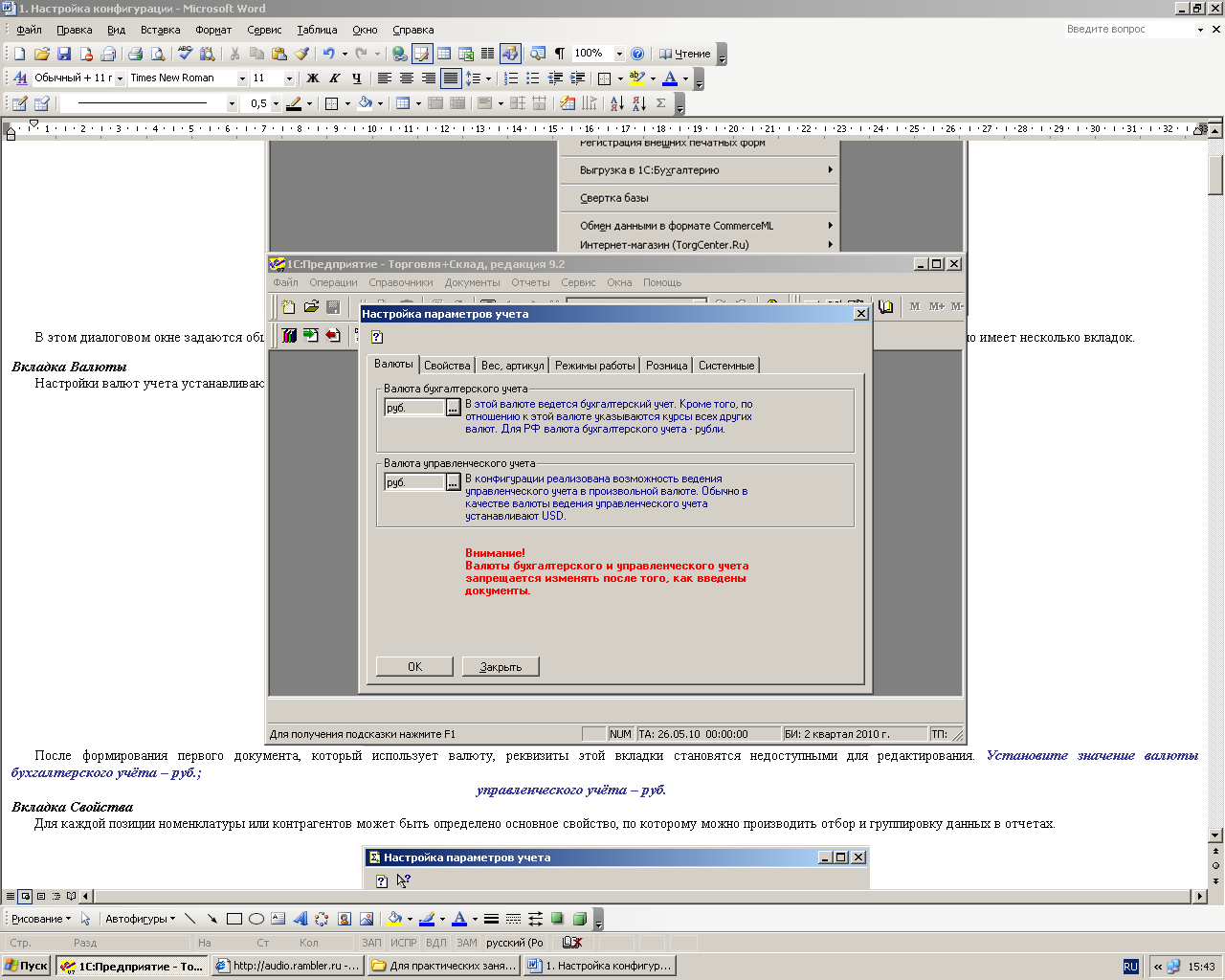Open the Document Map icon

538,54
